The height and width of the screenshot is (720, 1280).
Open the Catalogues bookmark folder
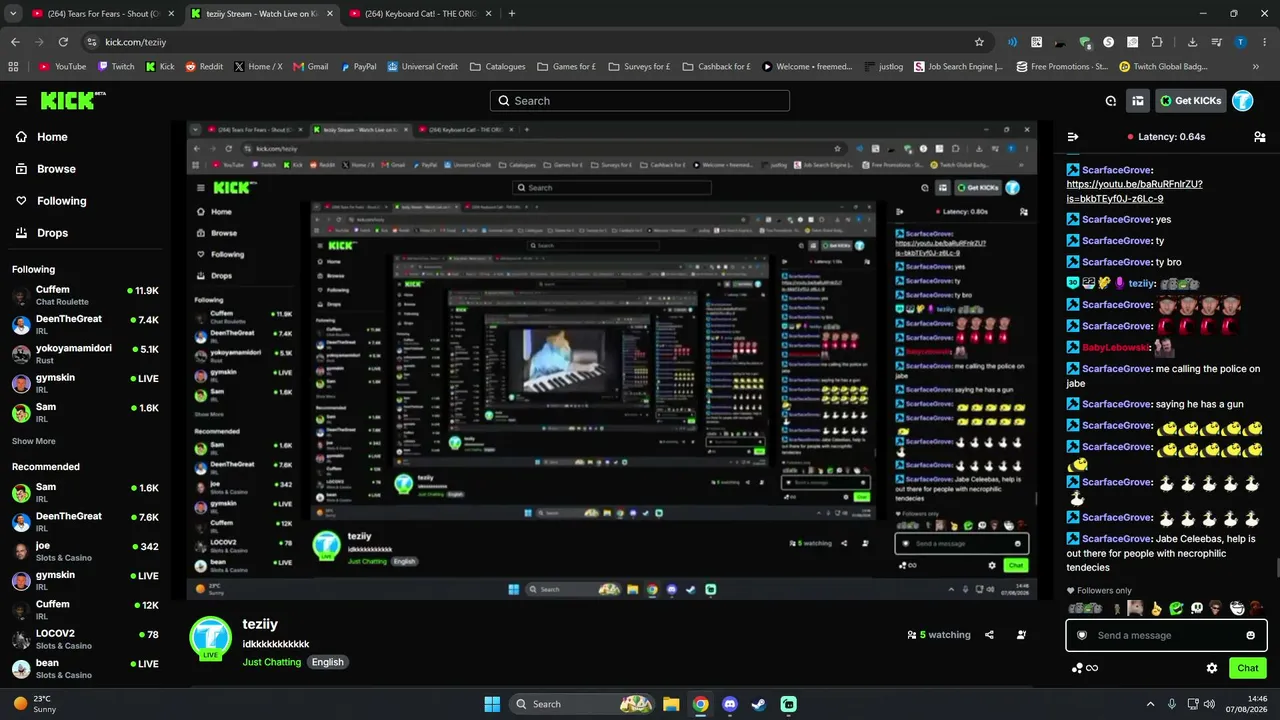point(497,67)
